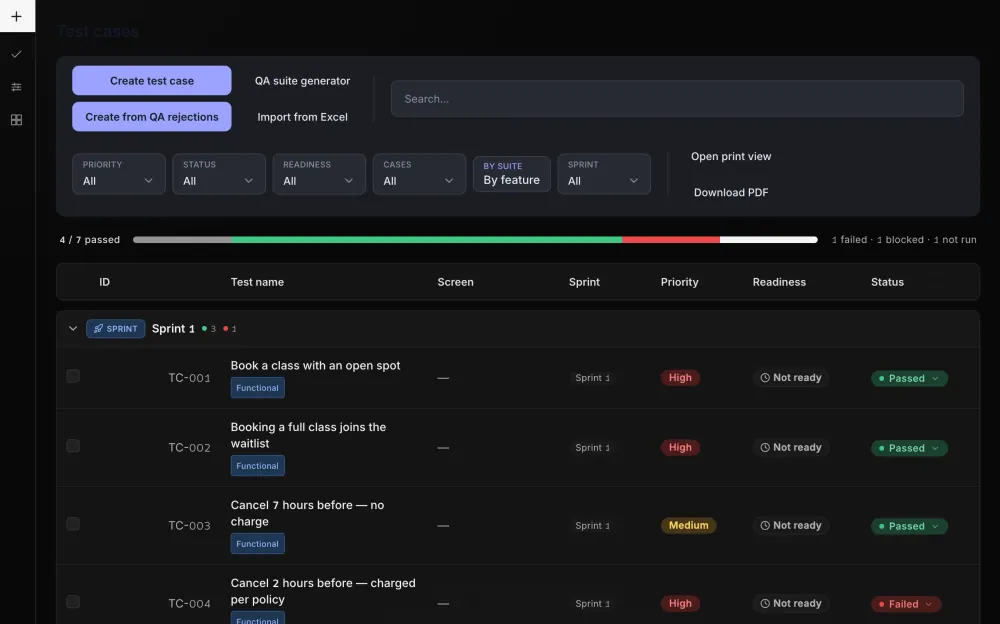Click the clock icon in TC-003's Readiness cell
This screenshot has height=624, width=1000.
[x=765, y=525]
